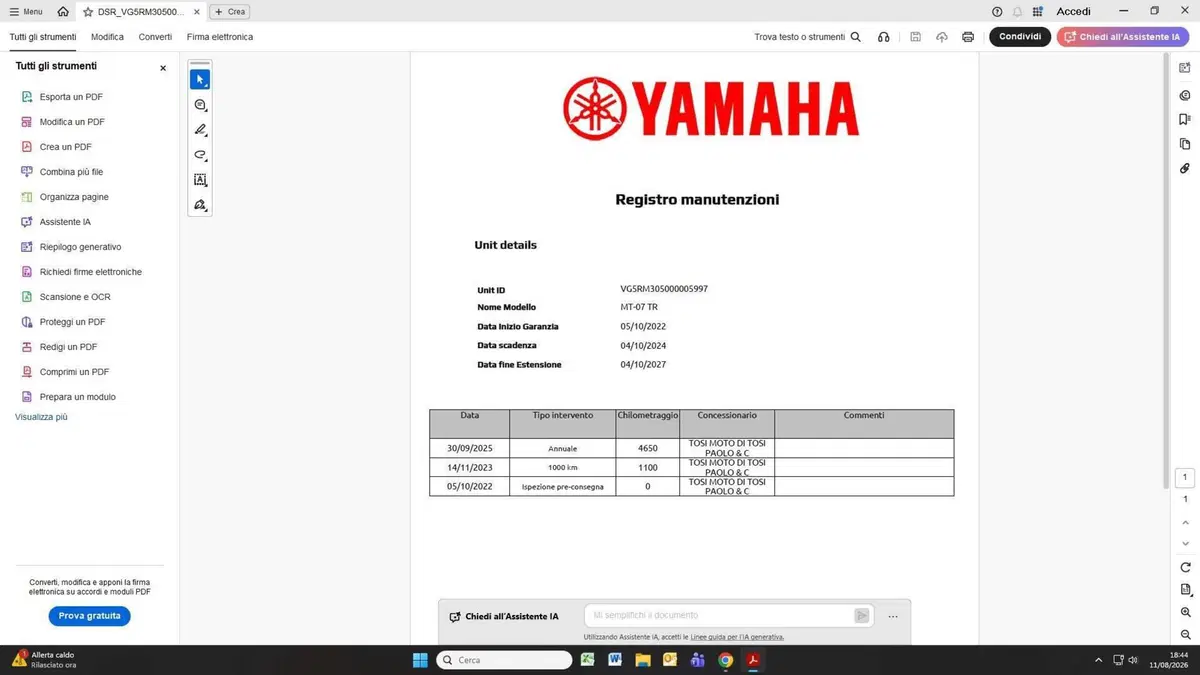The image size is (1200, 675).
Task: Select the comment bubble tool
Action: click(200, 105)
